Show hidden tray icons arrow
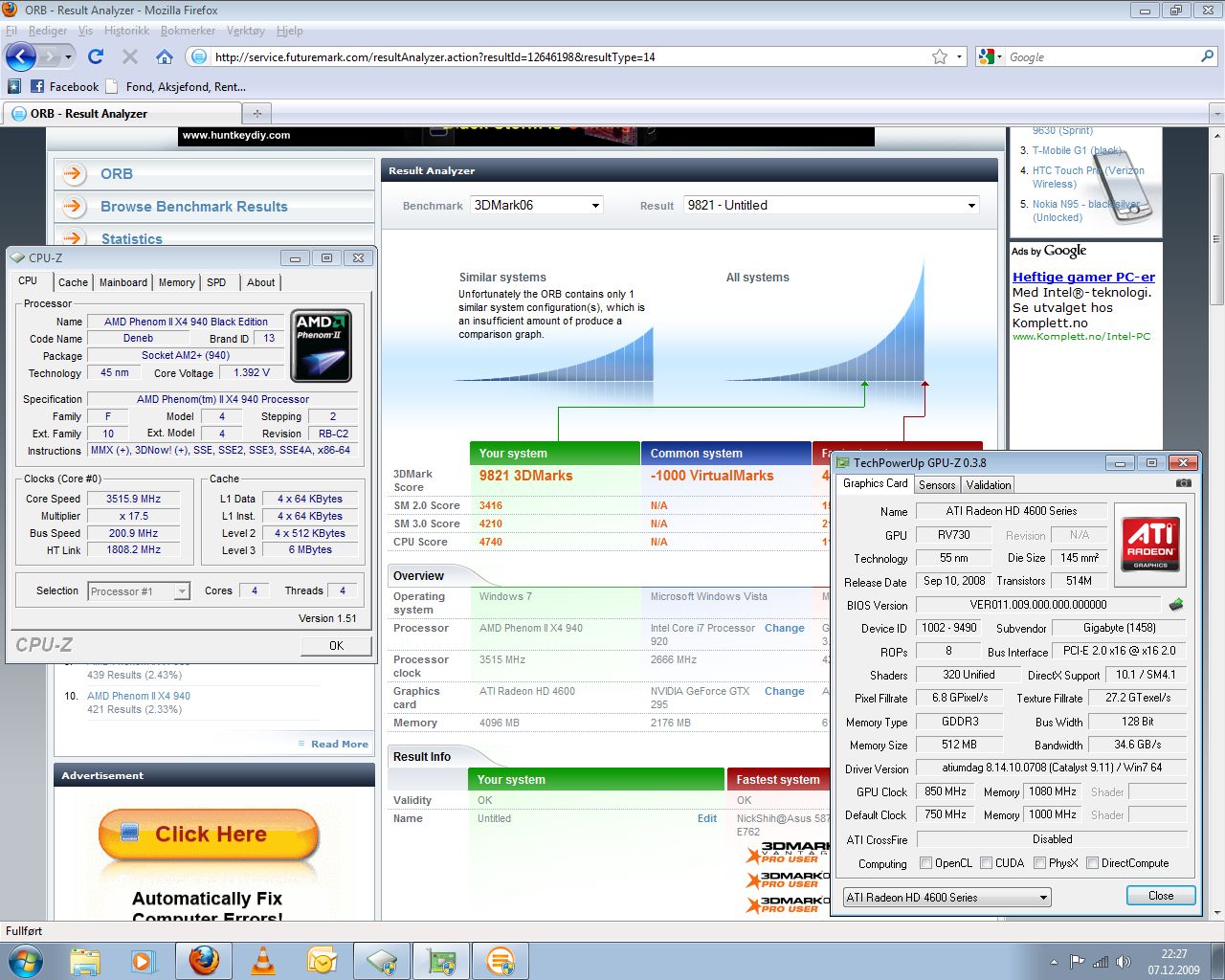 [x=1054, y=962]
